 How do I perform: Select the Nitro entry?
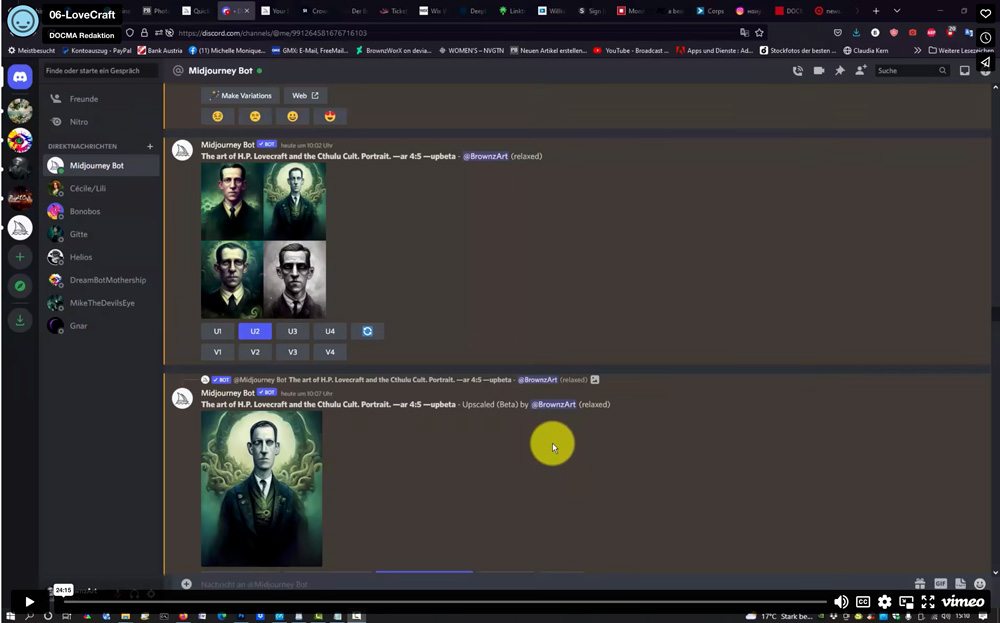tap(101, 122)
